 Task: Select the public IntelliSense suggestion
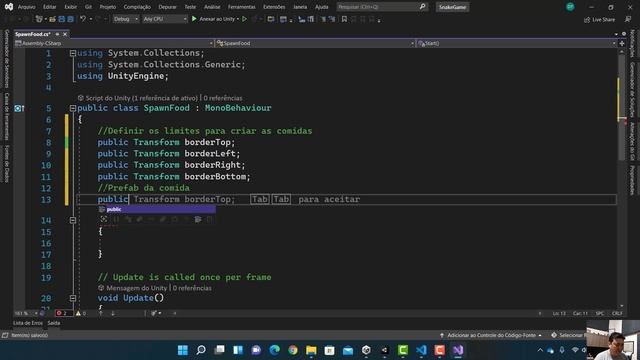point(157,209)
